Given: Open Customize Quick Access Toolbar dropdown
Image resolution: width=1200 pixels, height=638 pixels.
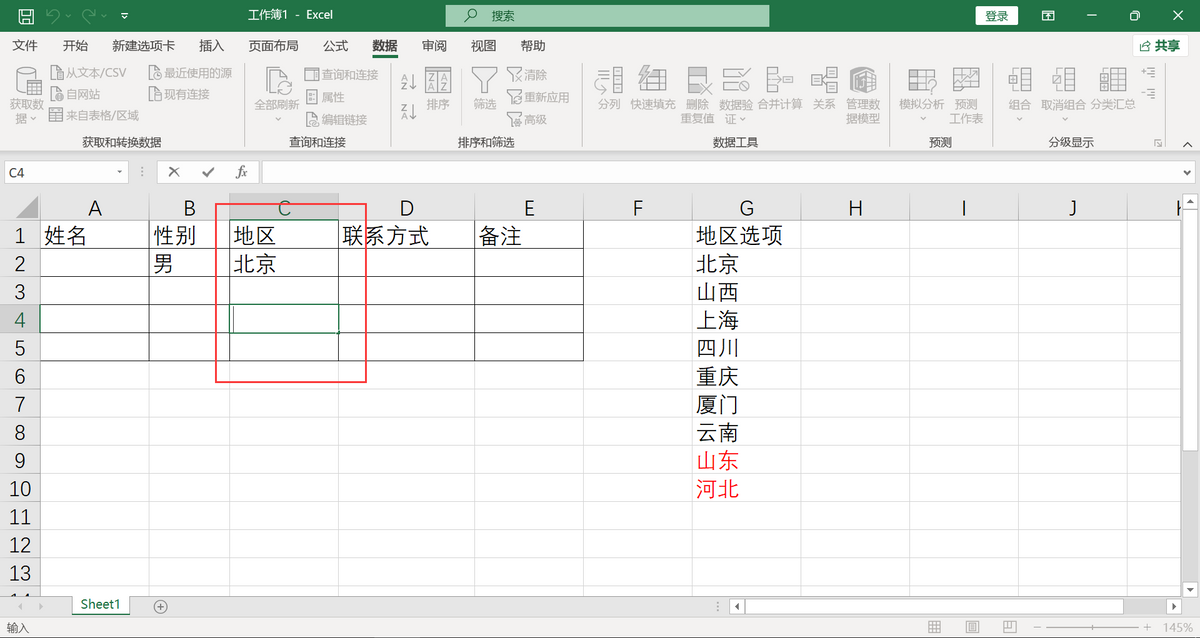Looking at the screenshot, I should click(124, 17).
